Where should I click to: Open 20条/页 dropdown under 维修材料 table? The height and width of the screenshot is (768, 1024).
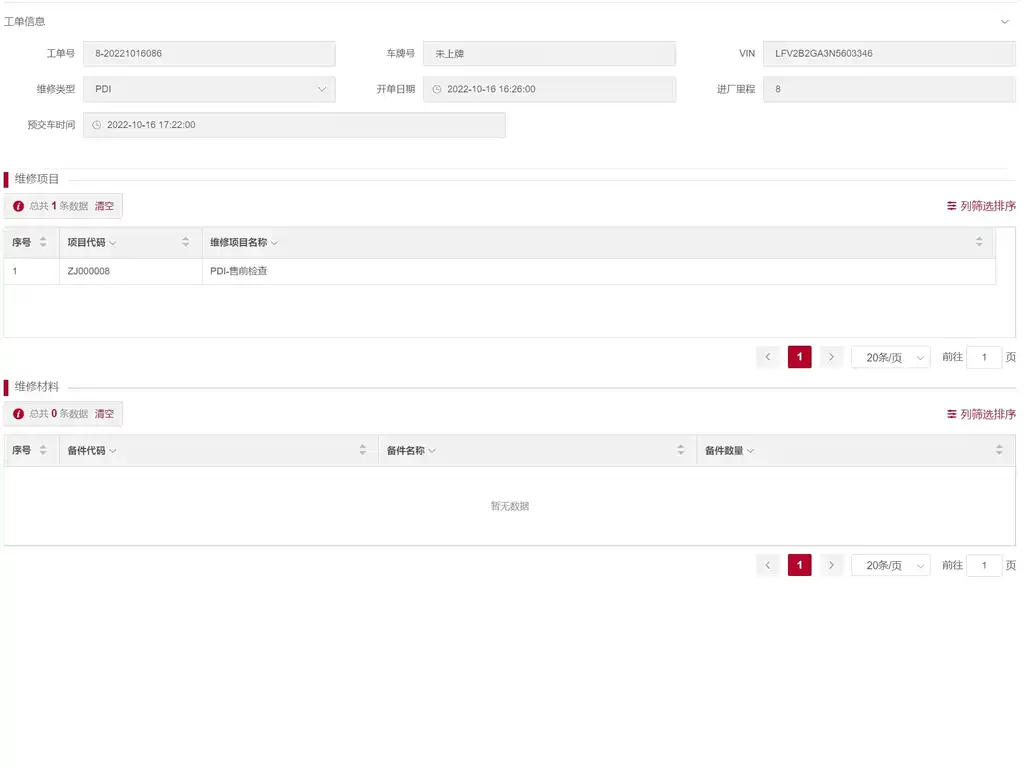891,565
